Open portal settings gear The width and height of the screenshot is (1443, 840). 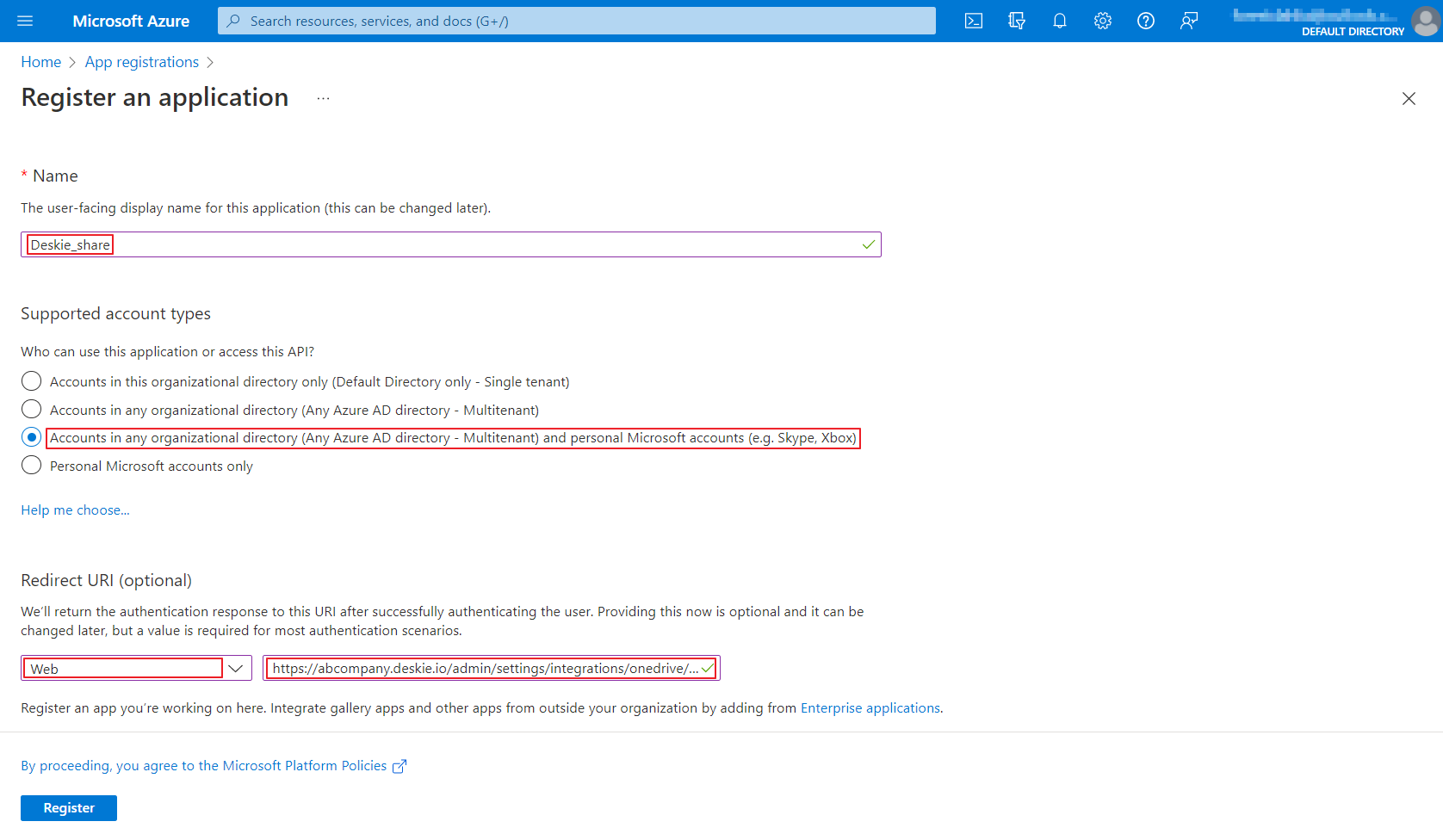coord(1103,21)
